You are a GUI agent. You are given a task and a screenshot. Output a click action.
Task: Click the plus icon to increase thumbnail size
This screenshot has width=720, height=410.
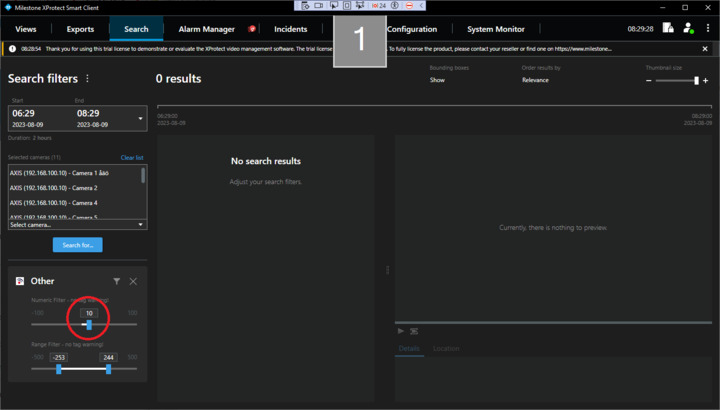pos(706,80)
